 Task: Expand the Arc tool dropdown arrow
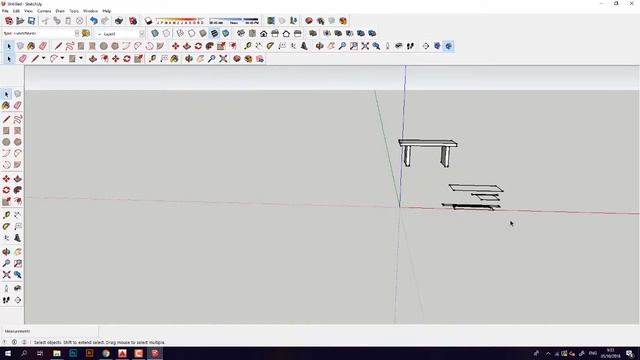coord(62,59)
